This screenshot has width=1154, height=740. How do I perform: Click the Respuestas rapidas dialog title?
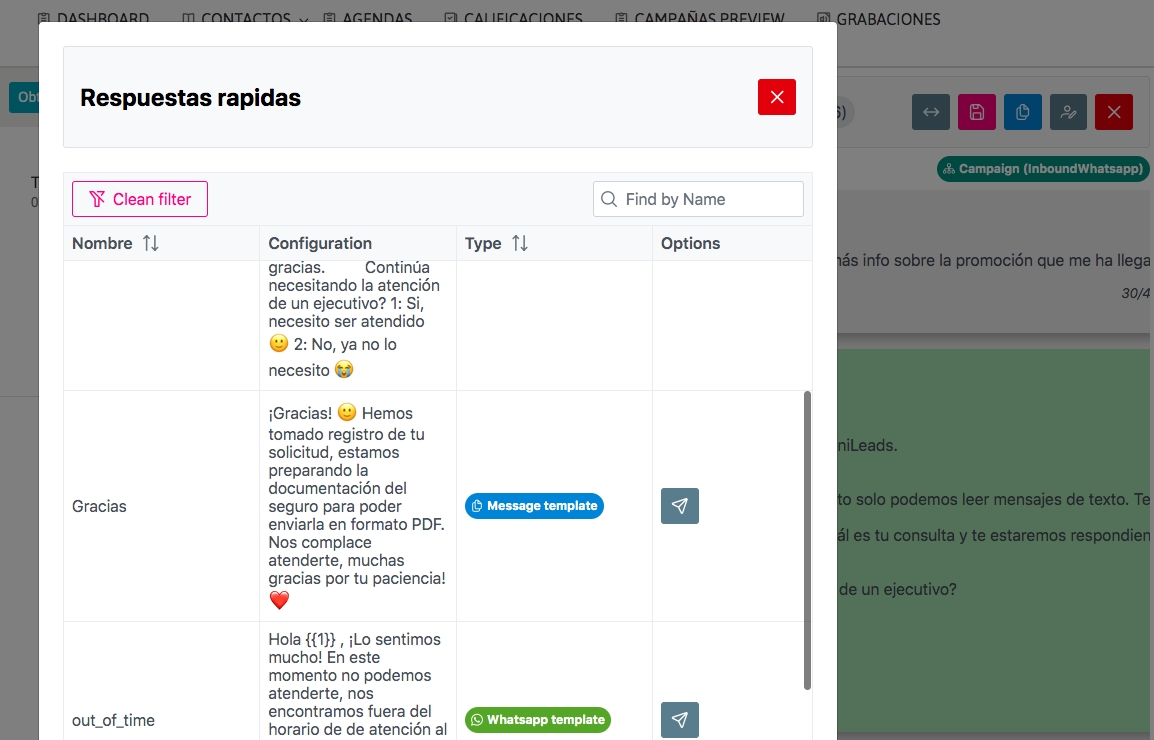[191, 97]
